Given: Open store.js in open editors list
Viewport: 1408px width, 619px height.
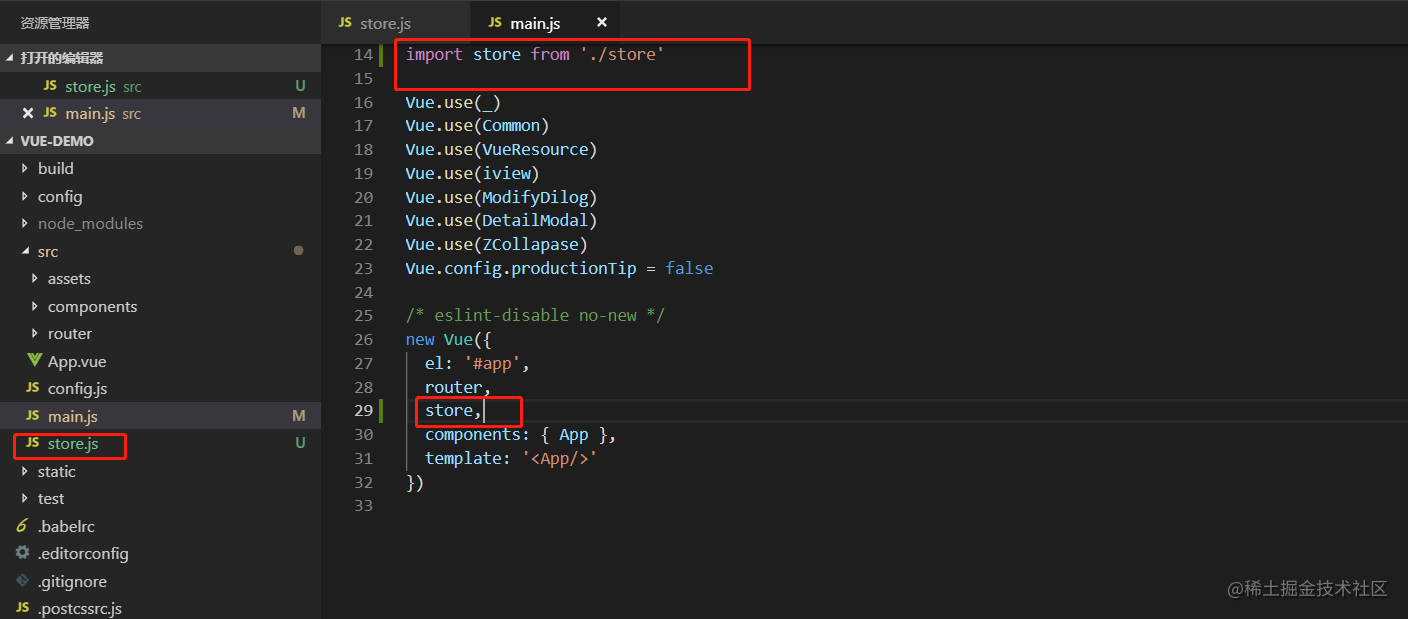Looking at the screenshot, I should click(x=160, y=86).
